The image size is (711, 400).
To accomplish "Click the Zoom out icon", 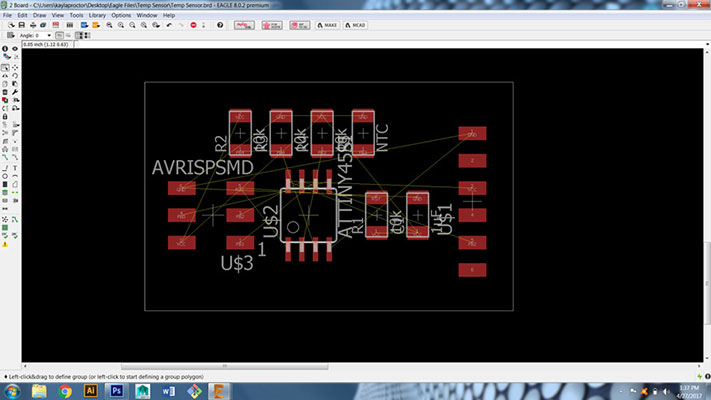I will 132,25.
